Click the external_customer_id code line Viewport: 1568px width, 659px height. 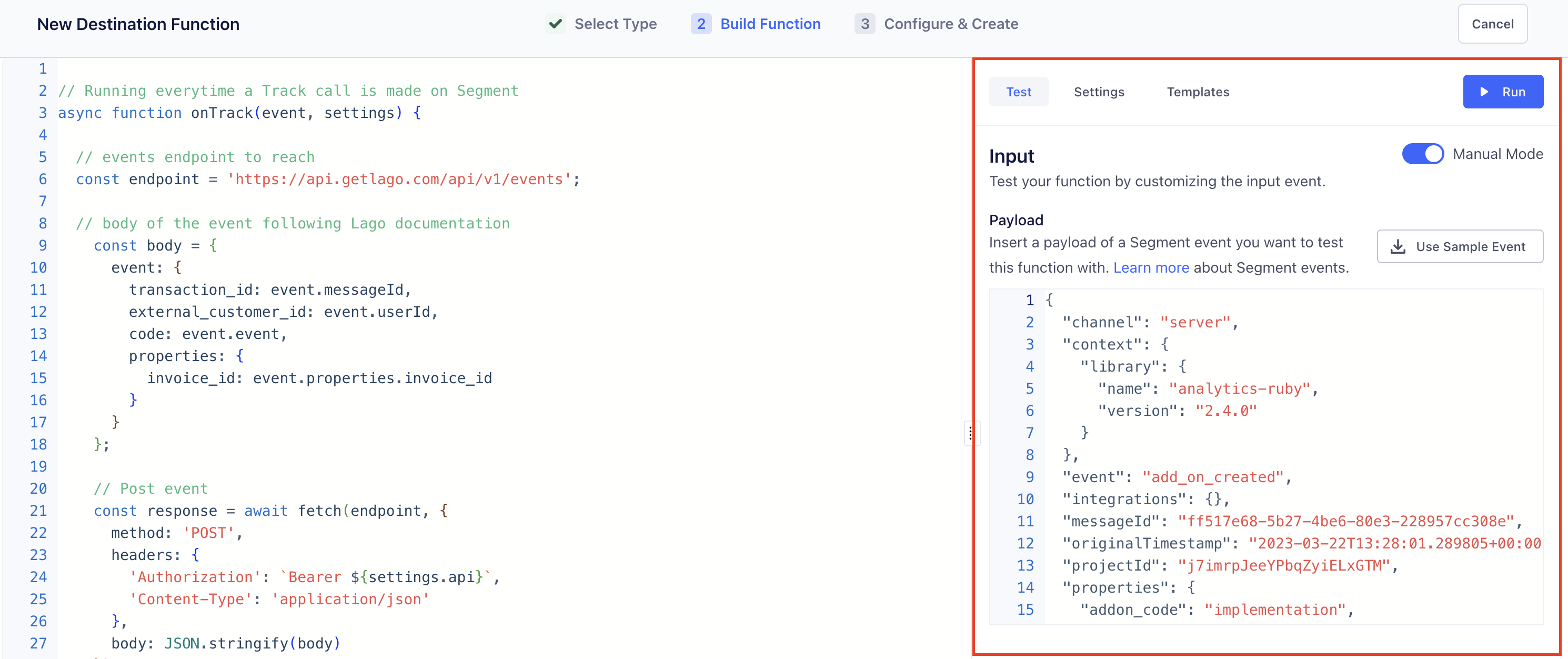click(x=283, y=312)
